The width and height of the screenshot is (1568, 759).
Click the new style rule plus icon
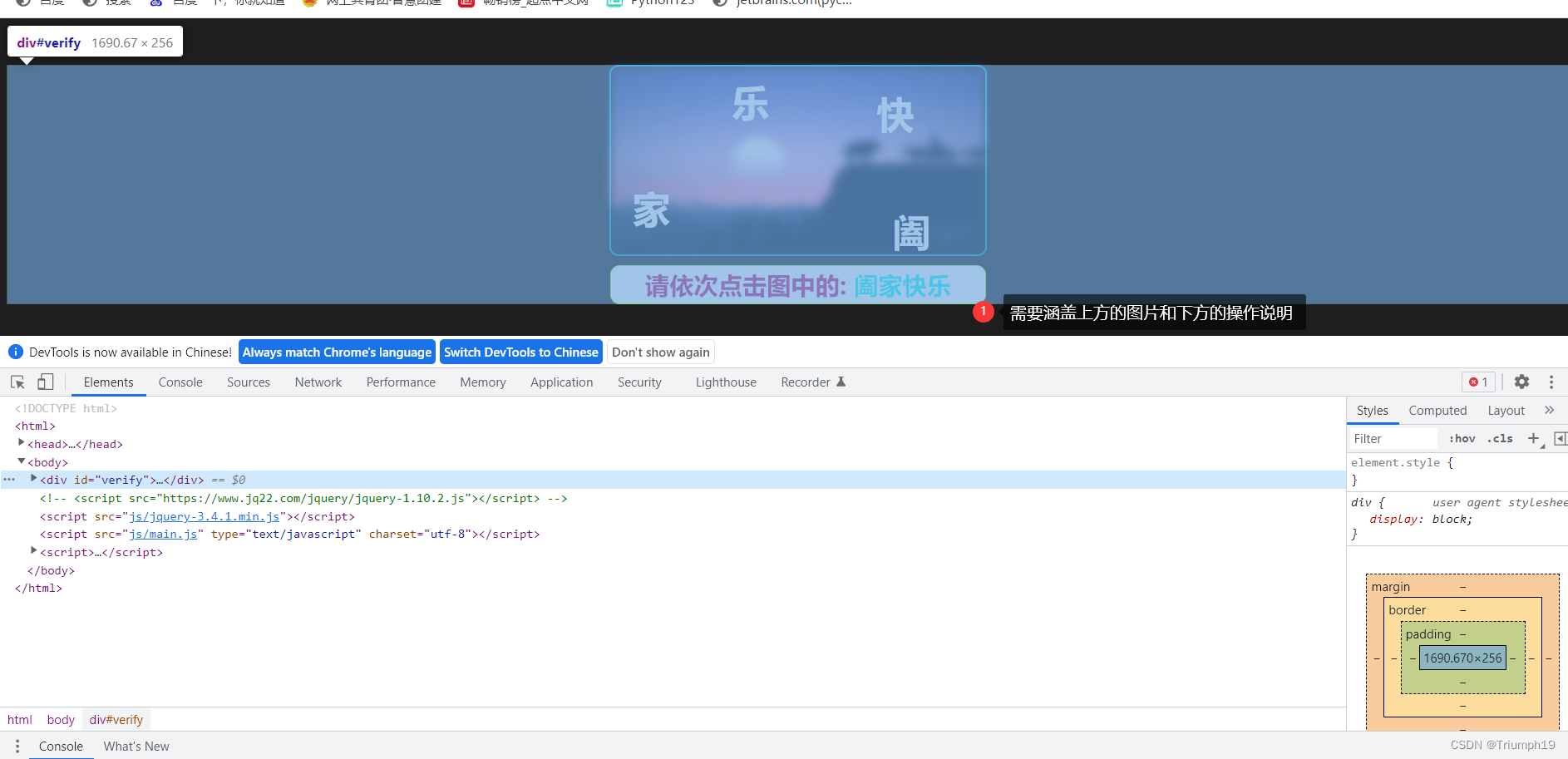pyautogui.click(x=1534, y=438)
